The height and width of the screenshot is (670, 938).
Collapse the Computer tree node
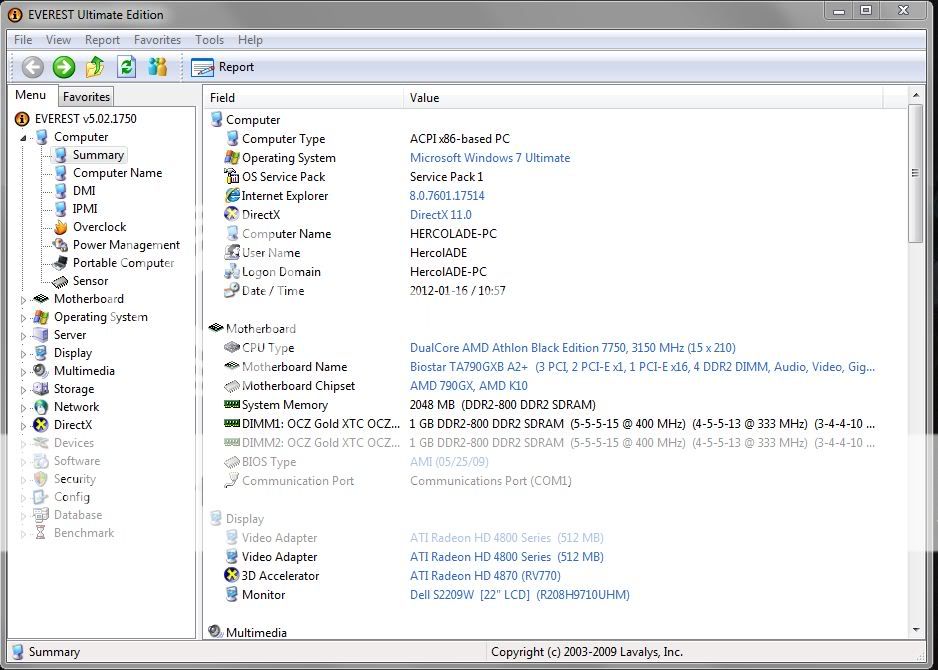click(x=23, y=138)
